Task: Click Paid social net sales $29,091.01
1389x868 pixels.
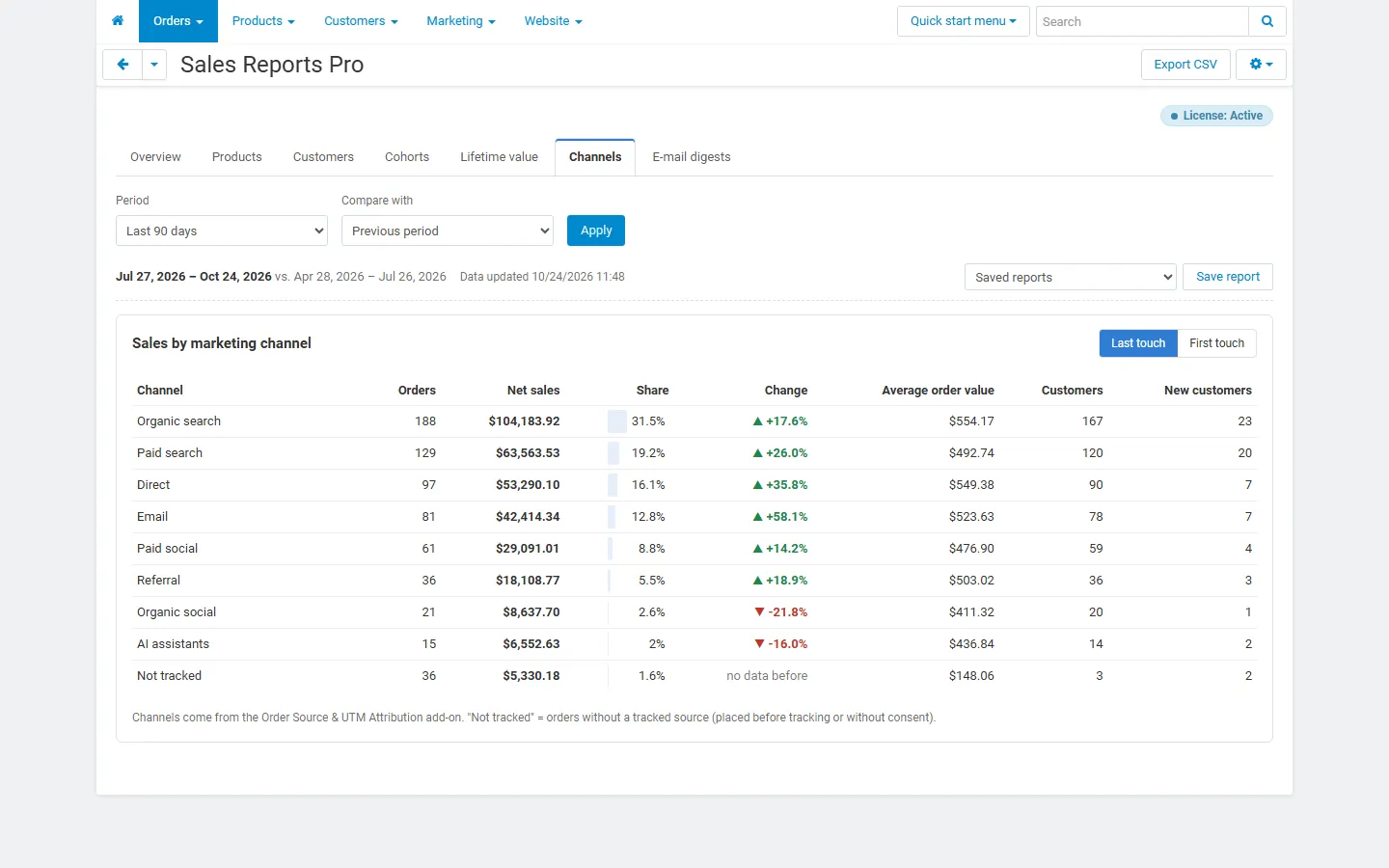Action: 528,549
